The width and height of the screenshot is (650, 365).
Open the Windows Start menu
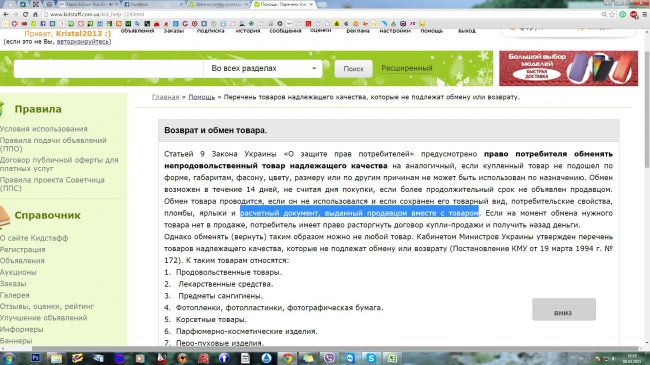9,358
